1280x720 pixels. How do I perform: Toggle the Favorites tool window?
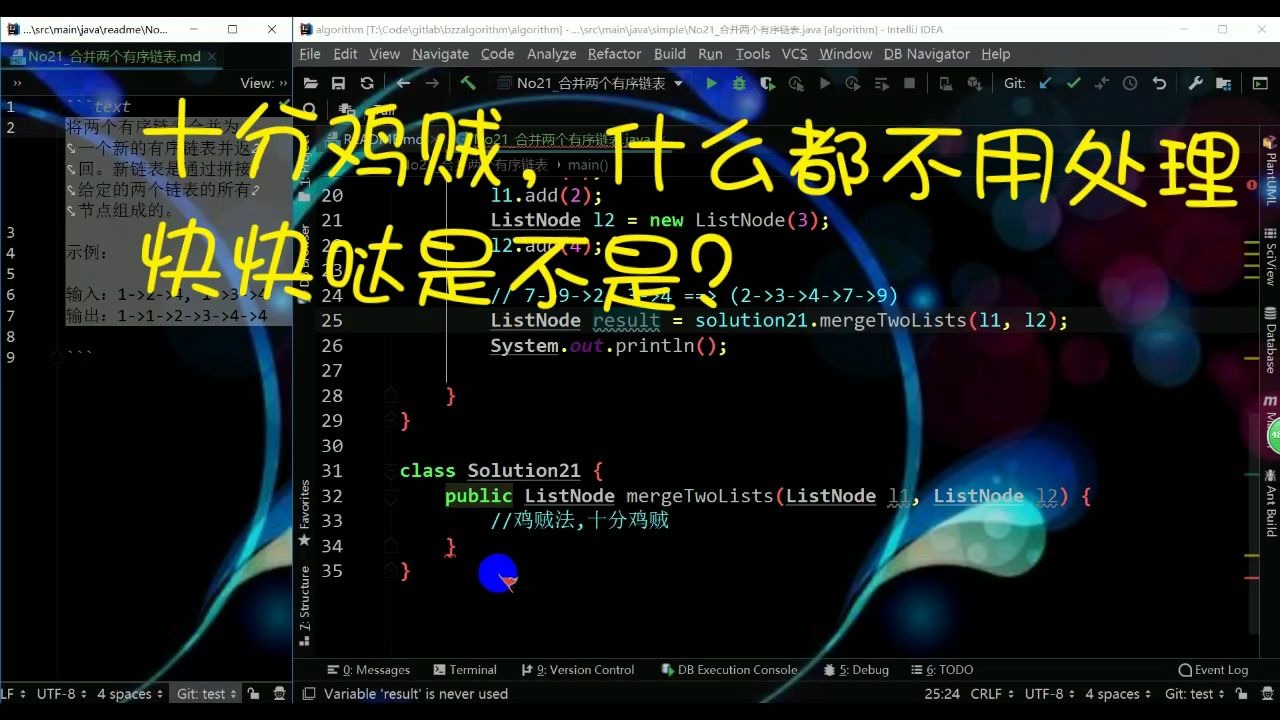click(x=305, y=508)
